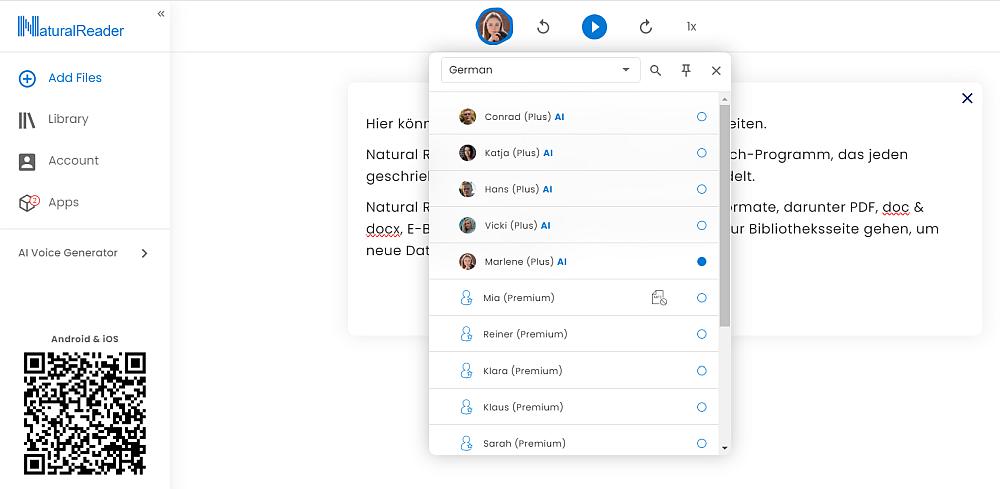Viewport: 1000px width, 489px height.
Task: Click the Sarah (Premium) voice name
Action: [x=524, y=444]
